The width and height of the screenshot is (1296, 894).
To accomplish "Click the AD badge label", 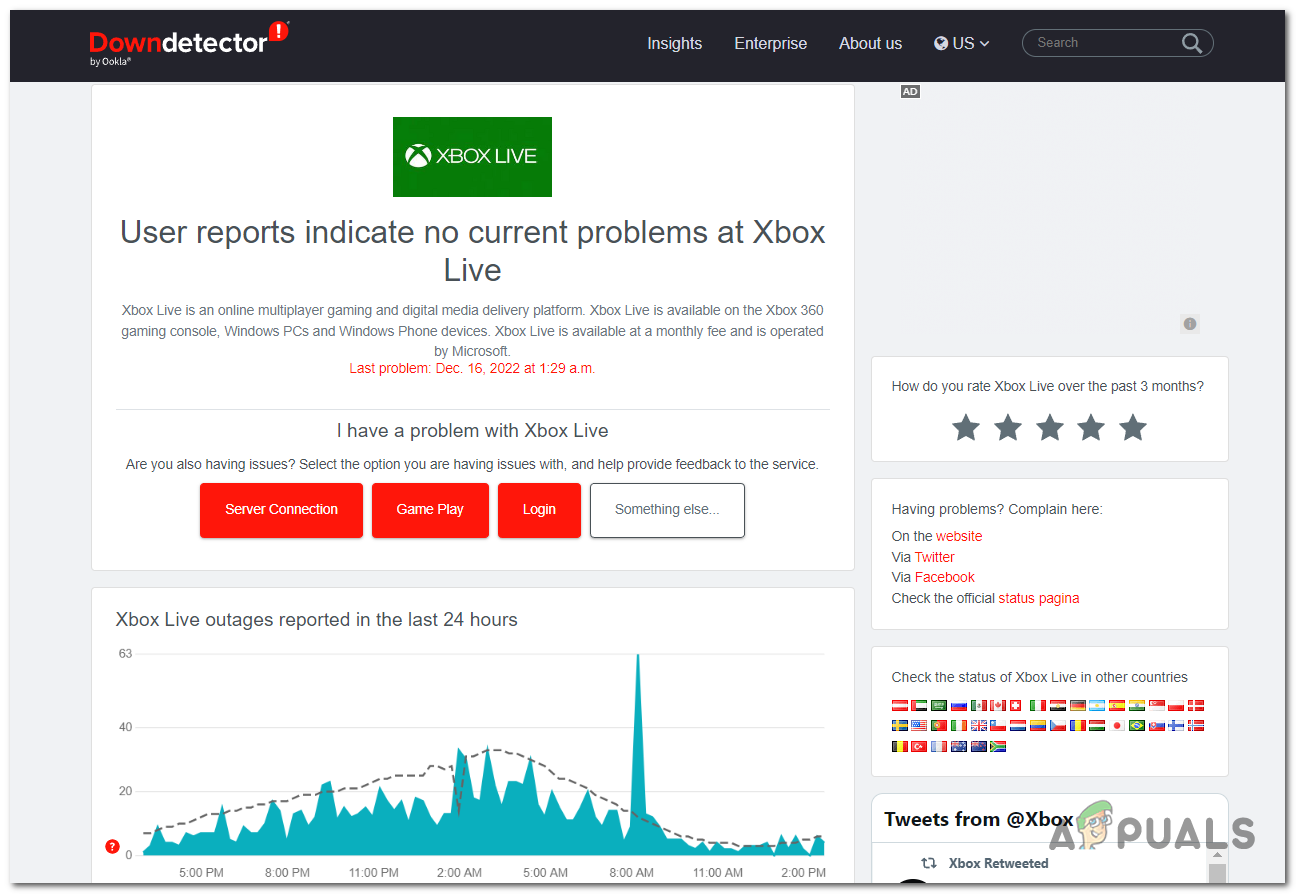I will 910,92.
